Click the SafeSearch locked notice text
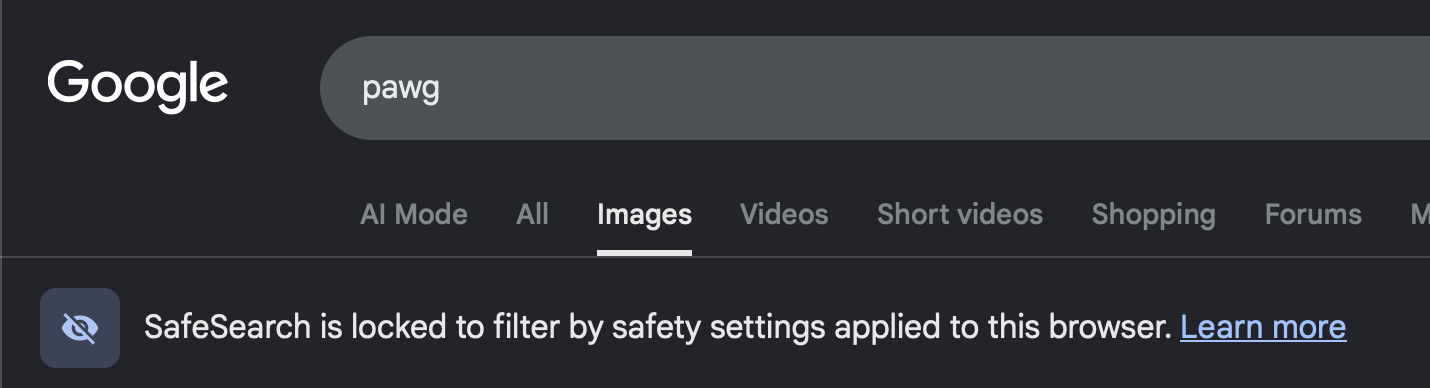The width and height of the screenshot is (1430, 388). (657, 327)
